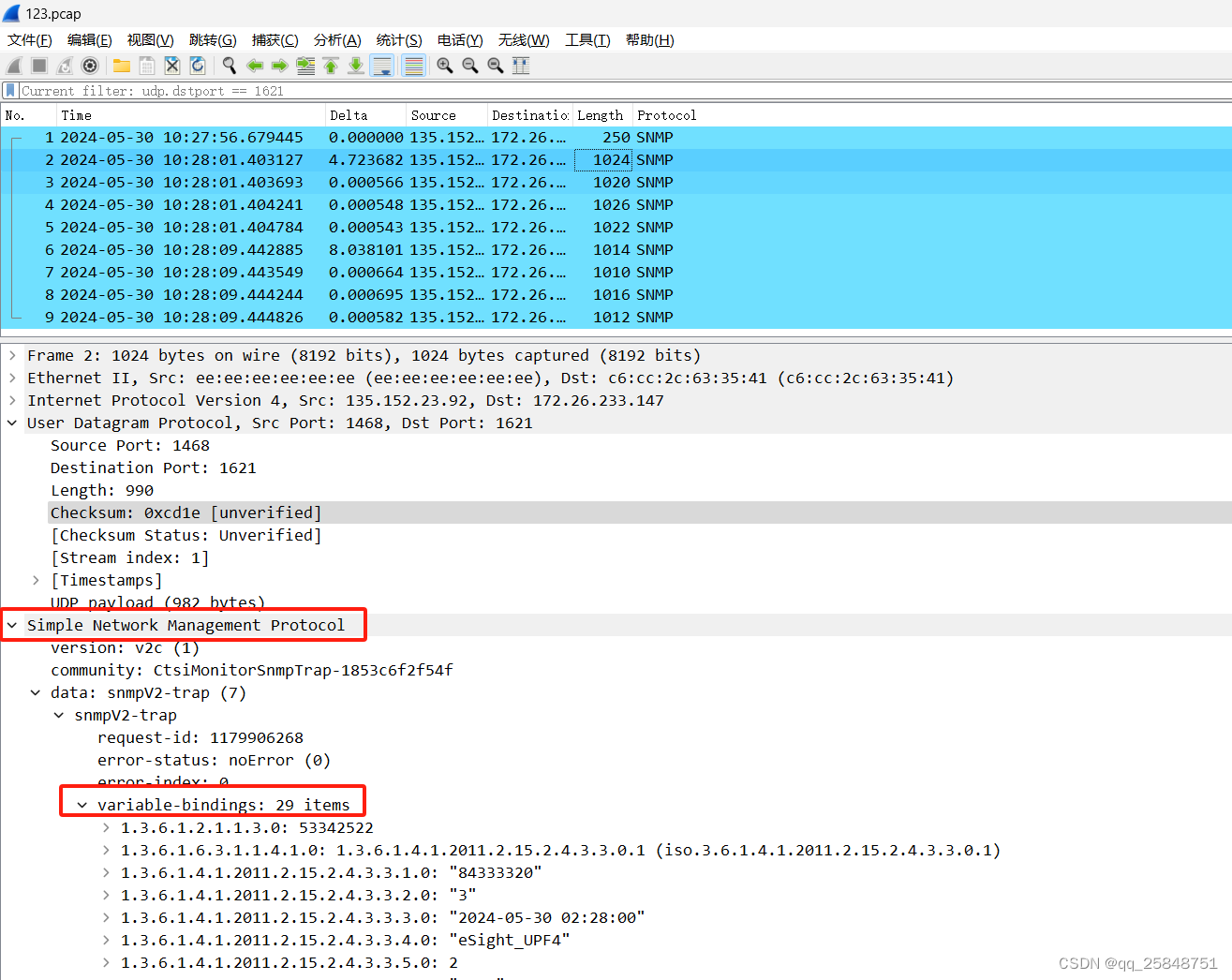The height and width of the screenshot is (980, 1232).
Task: Zoom in on the packet list
Action: click(444, 65)
